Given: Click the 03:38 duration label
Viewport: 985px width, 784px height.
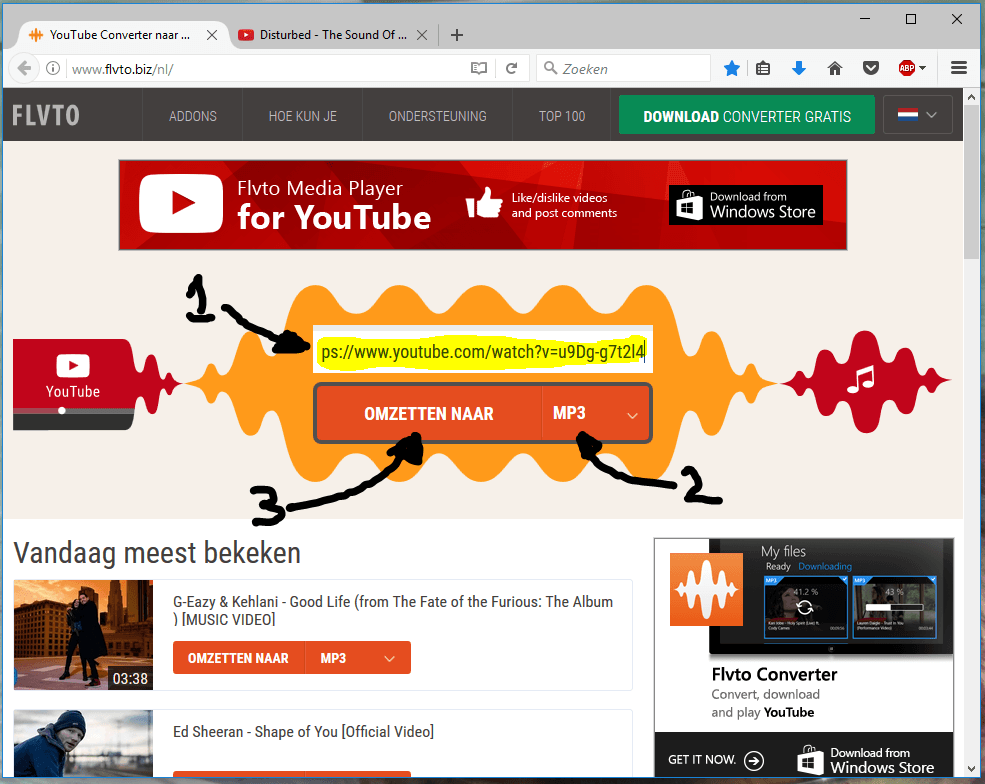Looking at the screenshot, I should (x=130, y=678).
